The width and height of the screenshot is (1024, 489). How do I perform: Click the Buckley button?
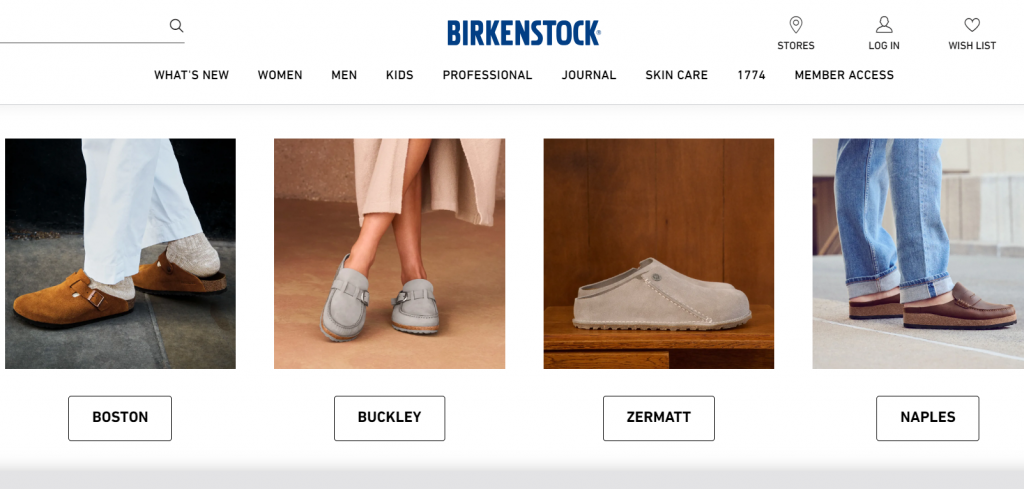[389, 418]
